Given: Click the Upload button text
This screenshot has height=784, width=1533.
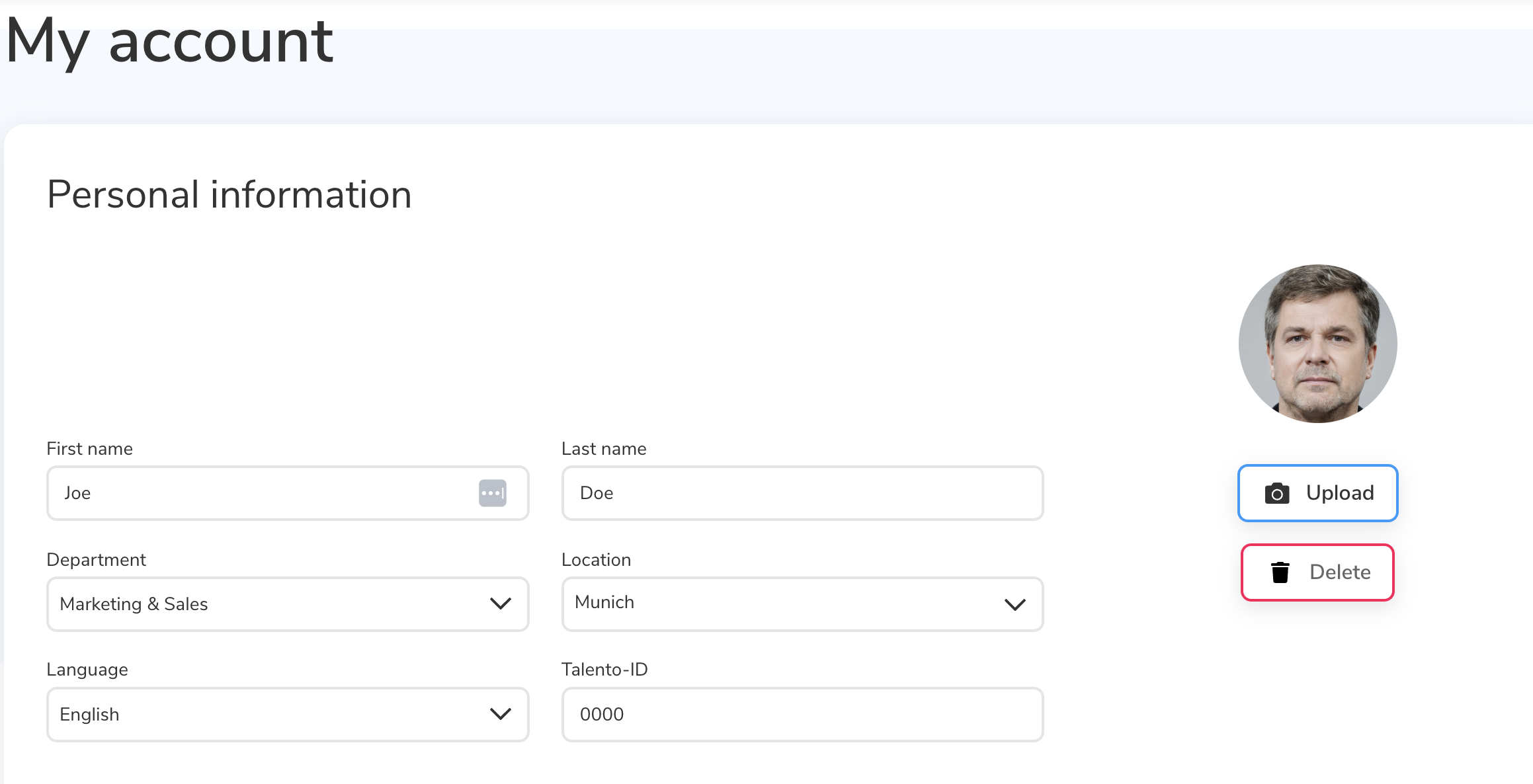Looking at the screenshot, I should [1339, 493].
